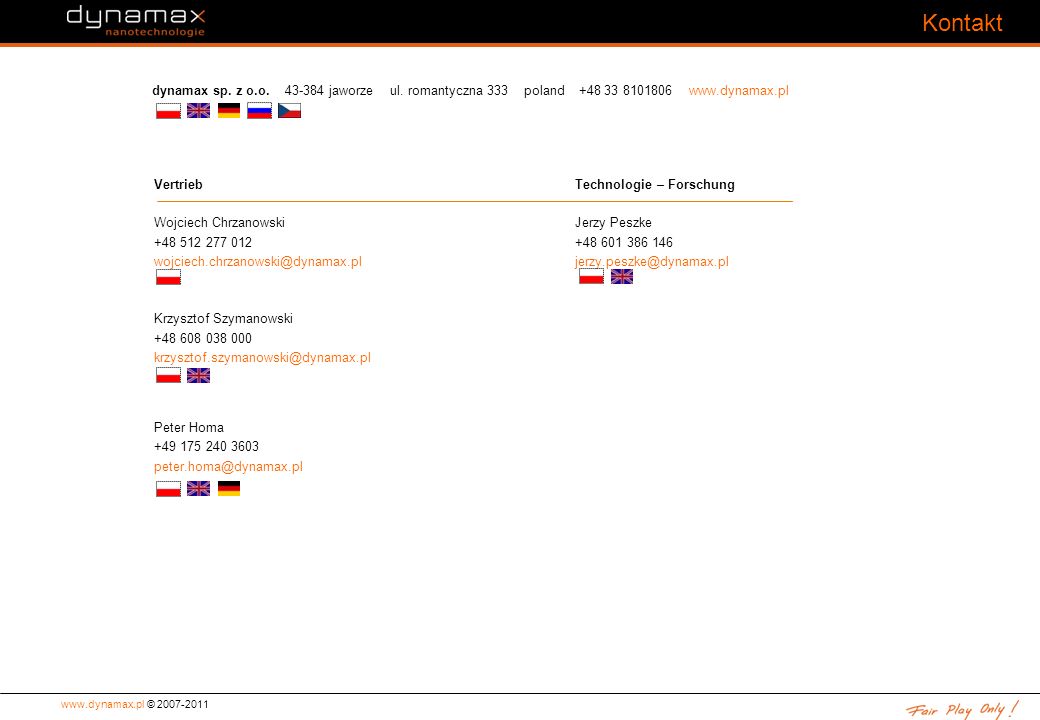
Task: Select the German flag under company address
Action: tap(229, 111)
